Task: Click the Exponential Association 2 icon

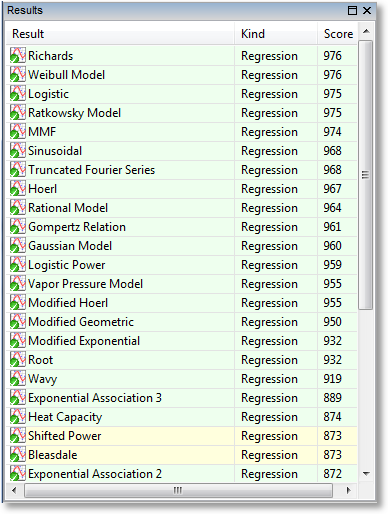Action: (x=18, y=473)
